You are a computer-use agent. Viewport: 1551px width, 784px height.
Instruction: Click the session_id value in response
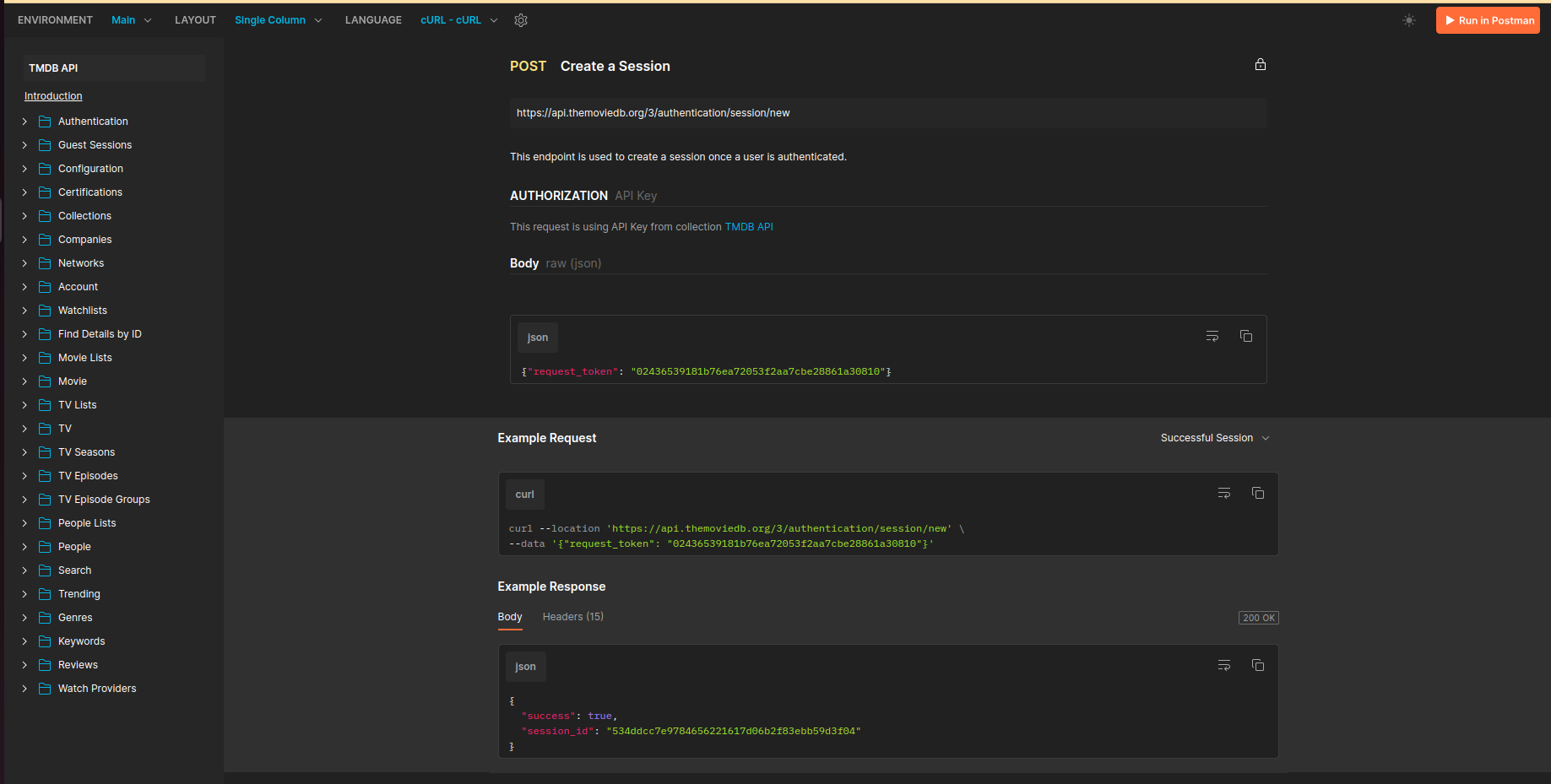pyautogui.click(x=734, y=731)
